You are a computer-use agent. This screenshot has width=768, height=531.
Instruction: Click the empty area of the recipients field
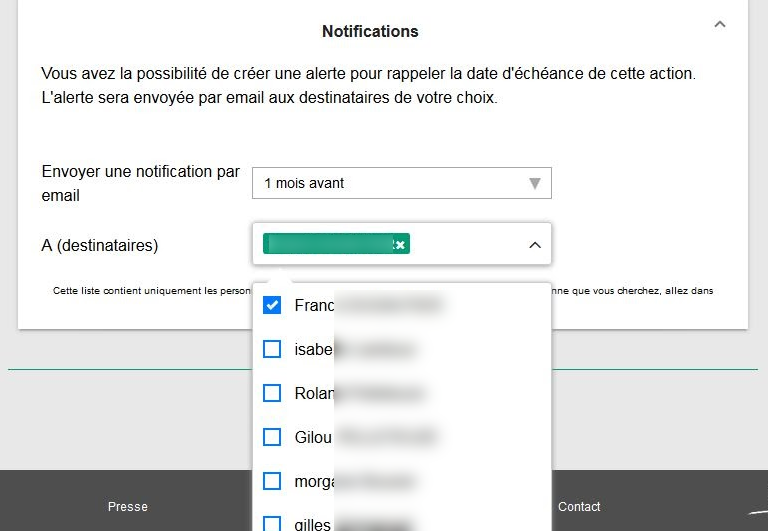click(x=465, y=244)
